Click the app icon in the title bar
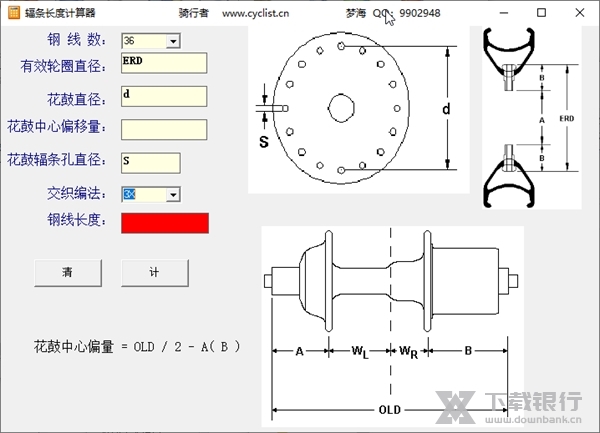600x433 pixels. 12,13
